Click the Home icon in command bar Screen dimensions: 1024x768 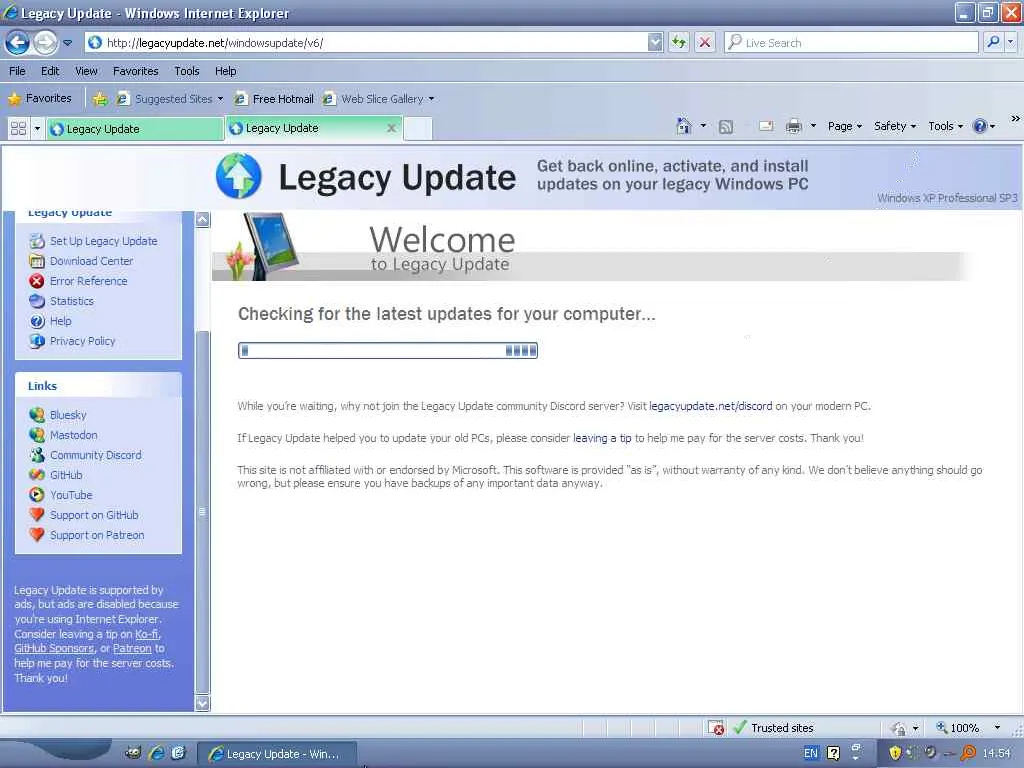[x=684, y=125]
